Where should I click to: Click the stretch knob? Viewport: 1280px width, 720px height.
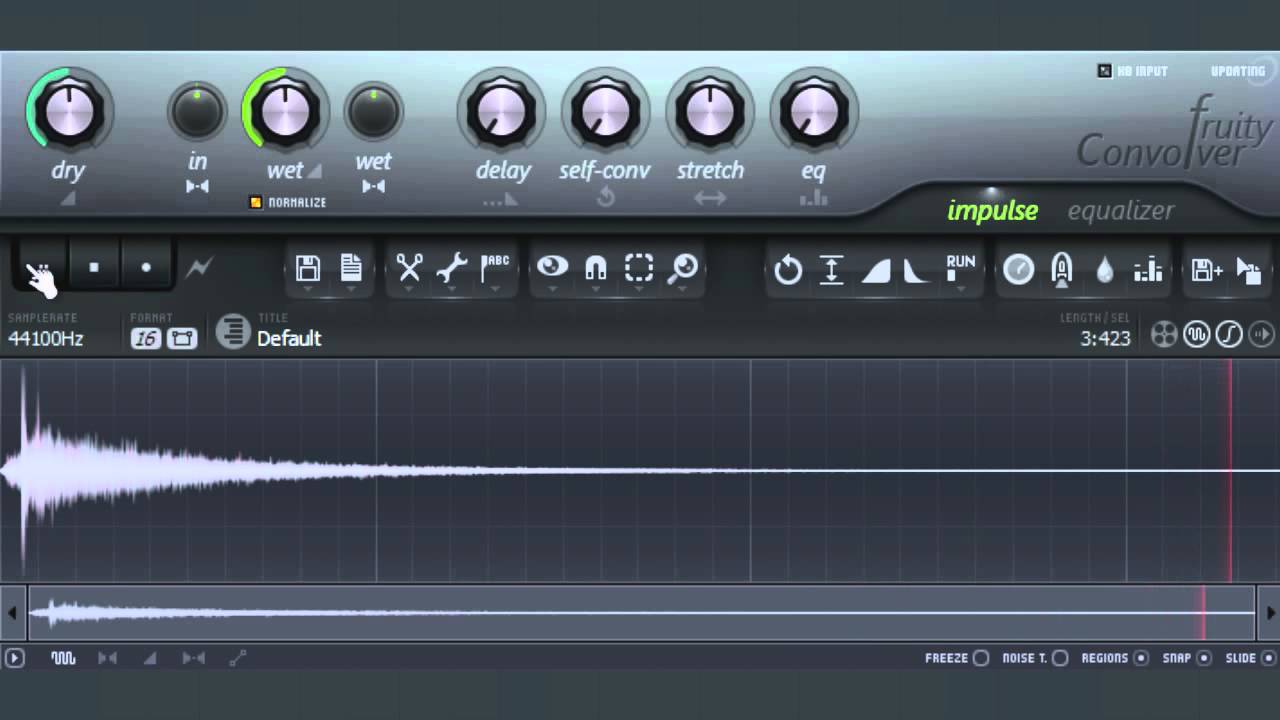710,110
